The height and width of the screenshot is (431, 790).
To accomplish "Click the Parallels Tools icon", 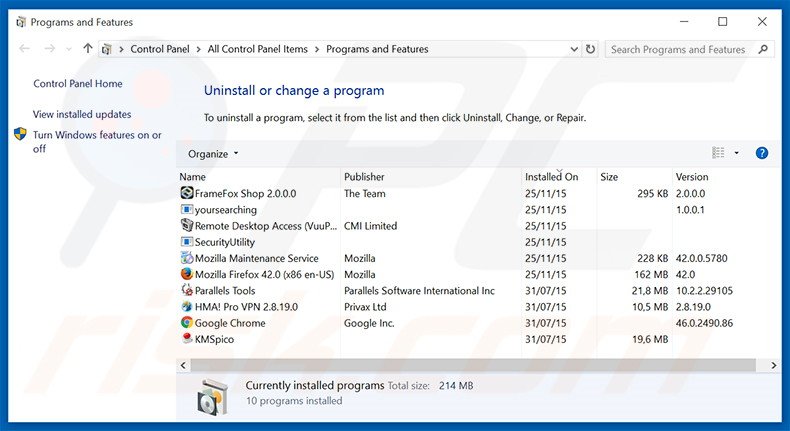I will [x=187, y=290].
